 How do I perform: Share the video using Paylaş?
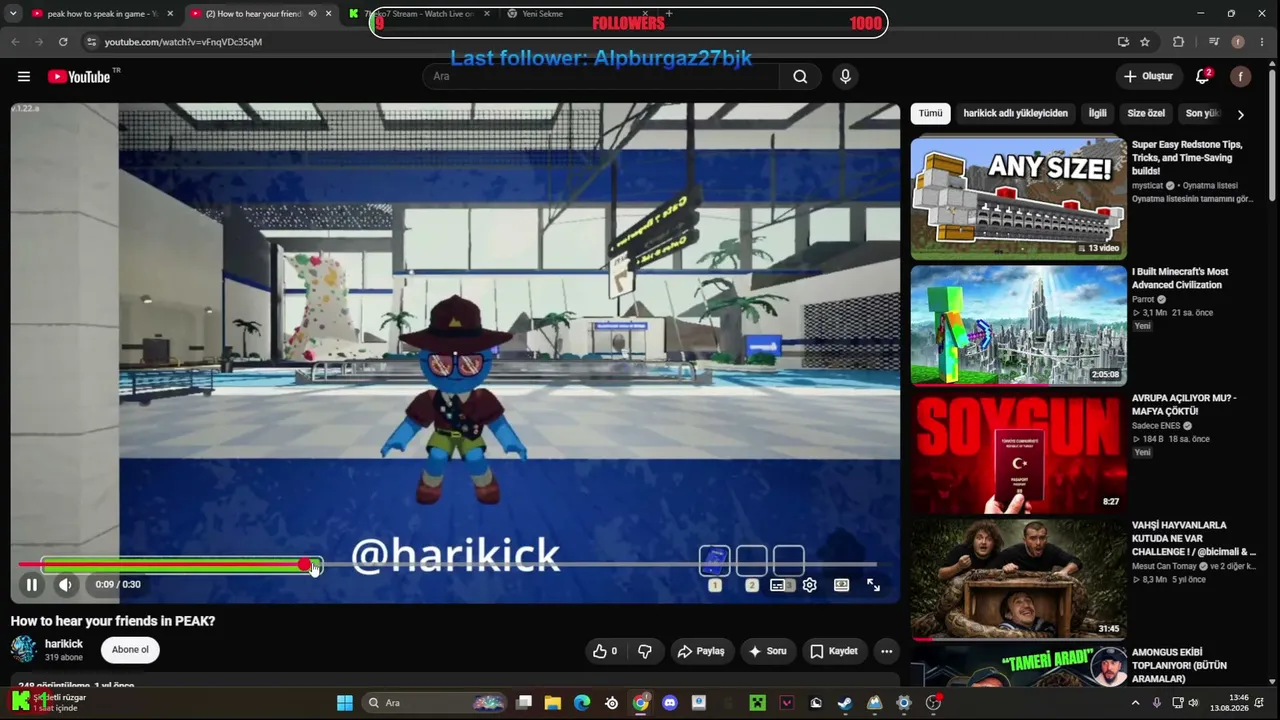[x=700, y=651]
